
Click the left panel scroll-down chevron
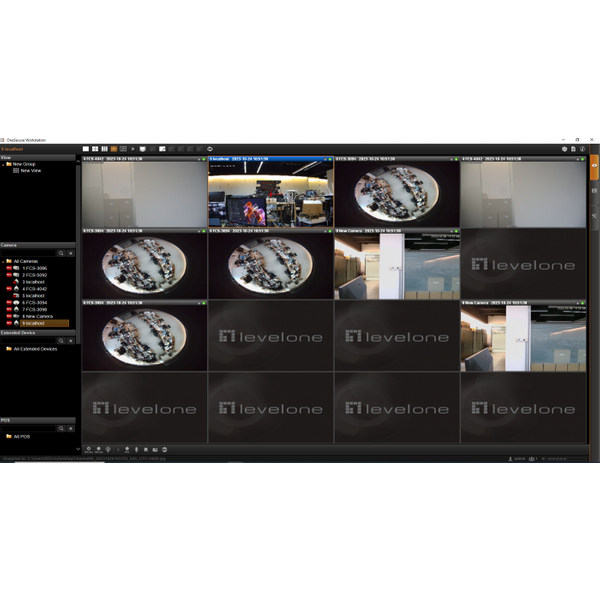(78, 449)
